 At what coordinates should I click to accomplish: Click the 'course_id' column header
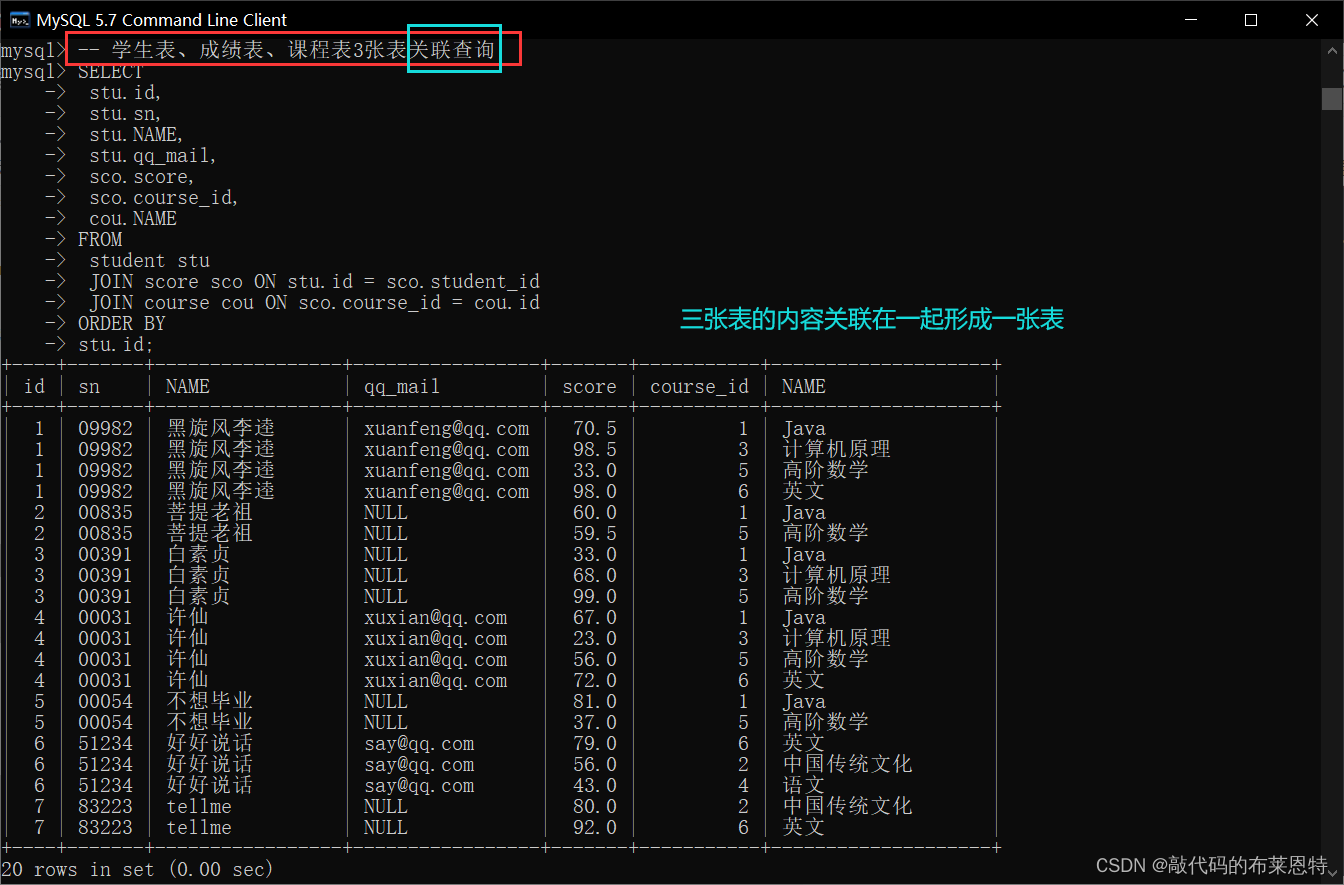point(699,387)
